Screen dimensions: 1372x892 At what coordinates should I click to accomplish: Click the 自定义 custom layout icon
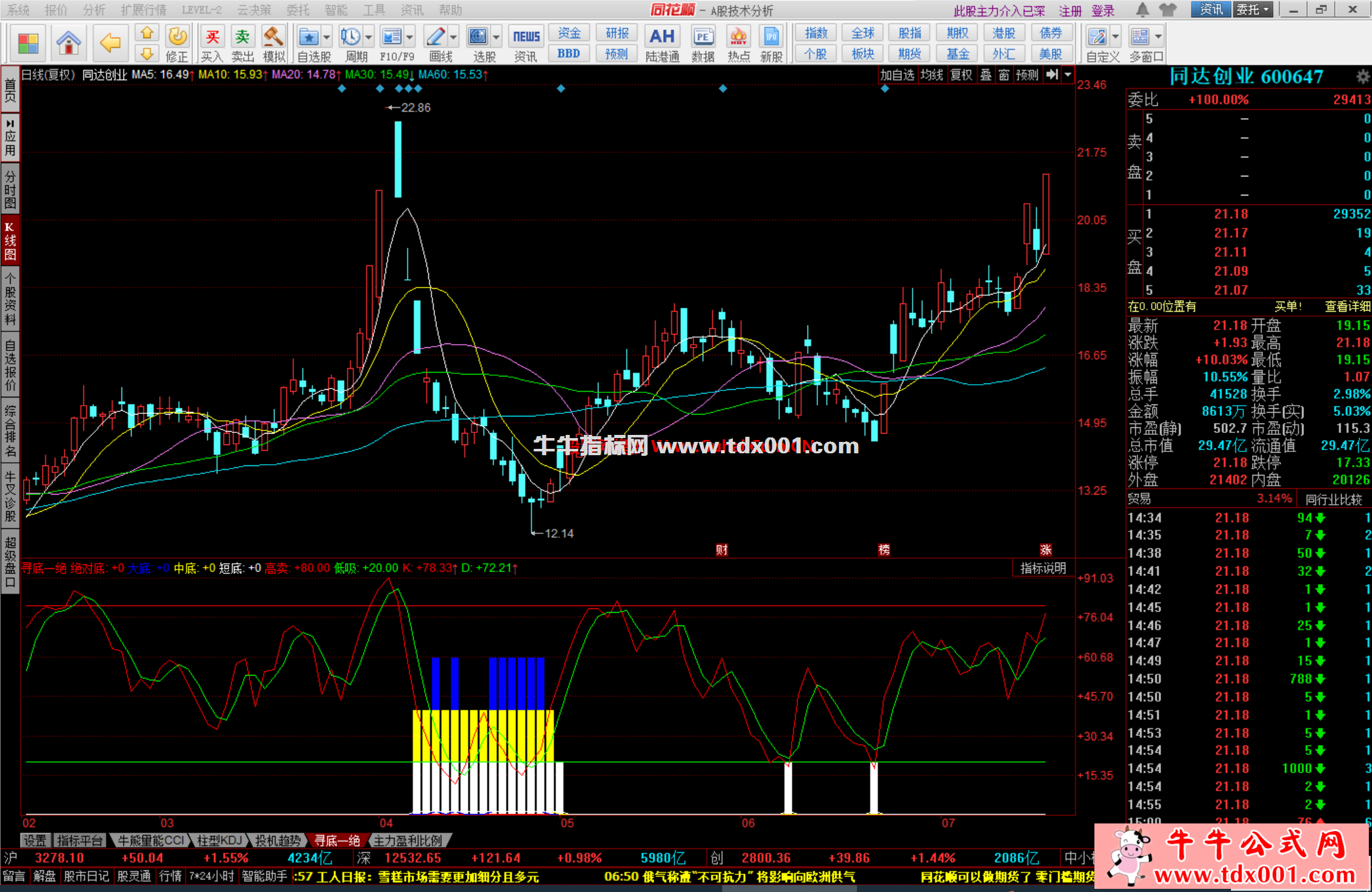pyautogui.click(x=1097, y=37)
